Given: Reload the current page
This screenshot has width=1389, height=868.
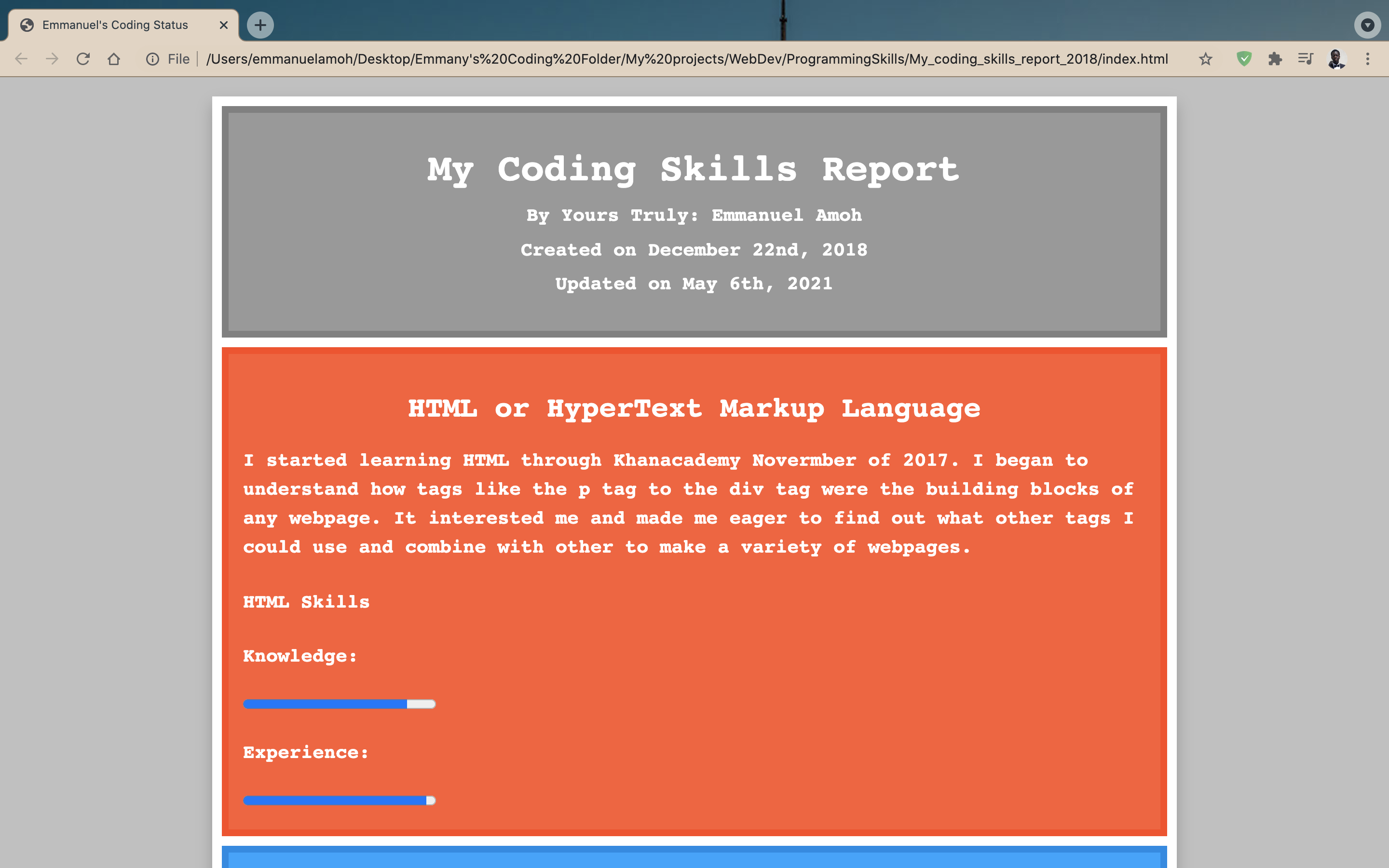Looking at the screenshot, I should [83, 58].
